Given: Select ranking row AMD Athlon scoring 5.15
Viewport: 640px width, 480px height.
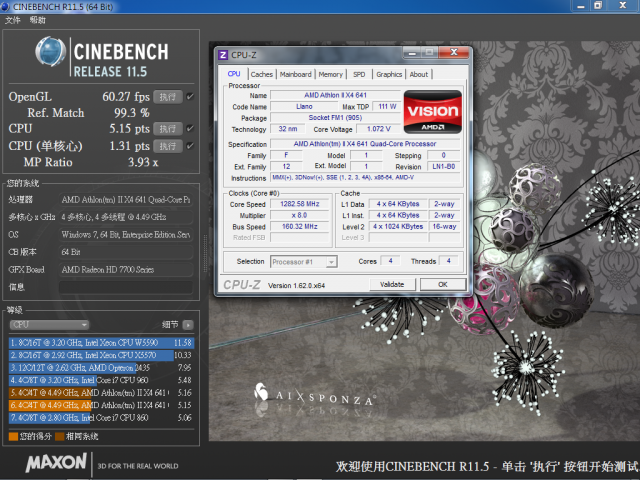Looking at the screenshot, I should click(101, 405).
